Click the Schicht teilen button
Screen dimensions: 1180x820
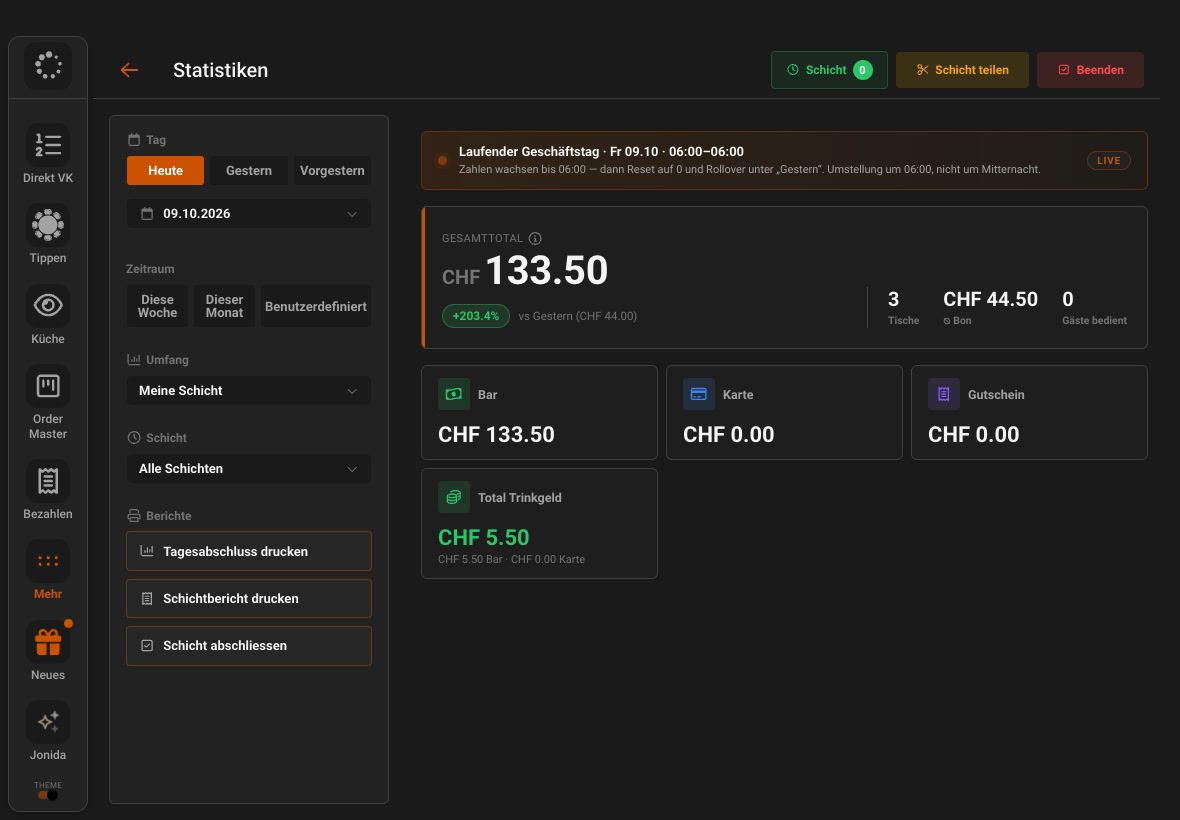point(963,70)
